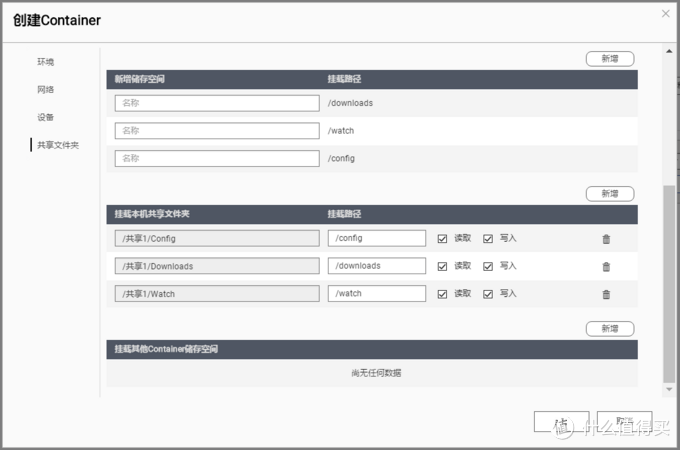The width and height of the screenshot is (680, 450).
Task: Click 新增 above 挂载其他Container储存空间 table
Action: [610, 329]
